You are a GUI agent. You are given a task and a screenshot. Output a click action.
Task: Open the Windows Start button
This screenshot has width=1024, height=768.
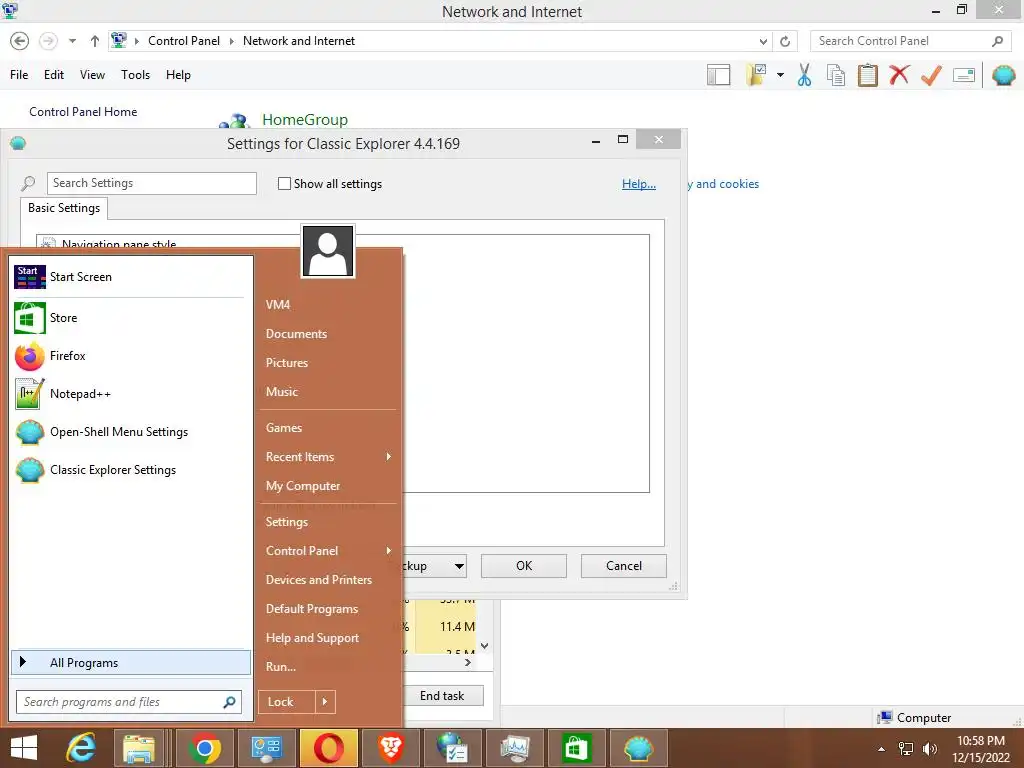[24, 748]
